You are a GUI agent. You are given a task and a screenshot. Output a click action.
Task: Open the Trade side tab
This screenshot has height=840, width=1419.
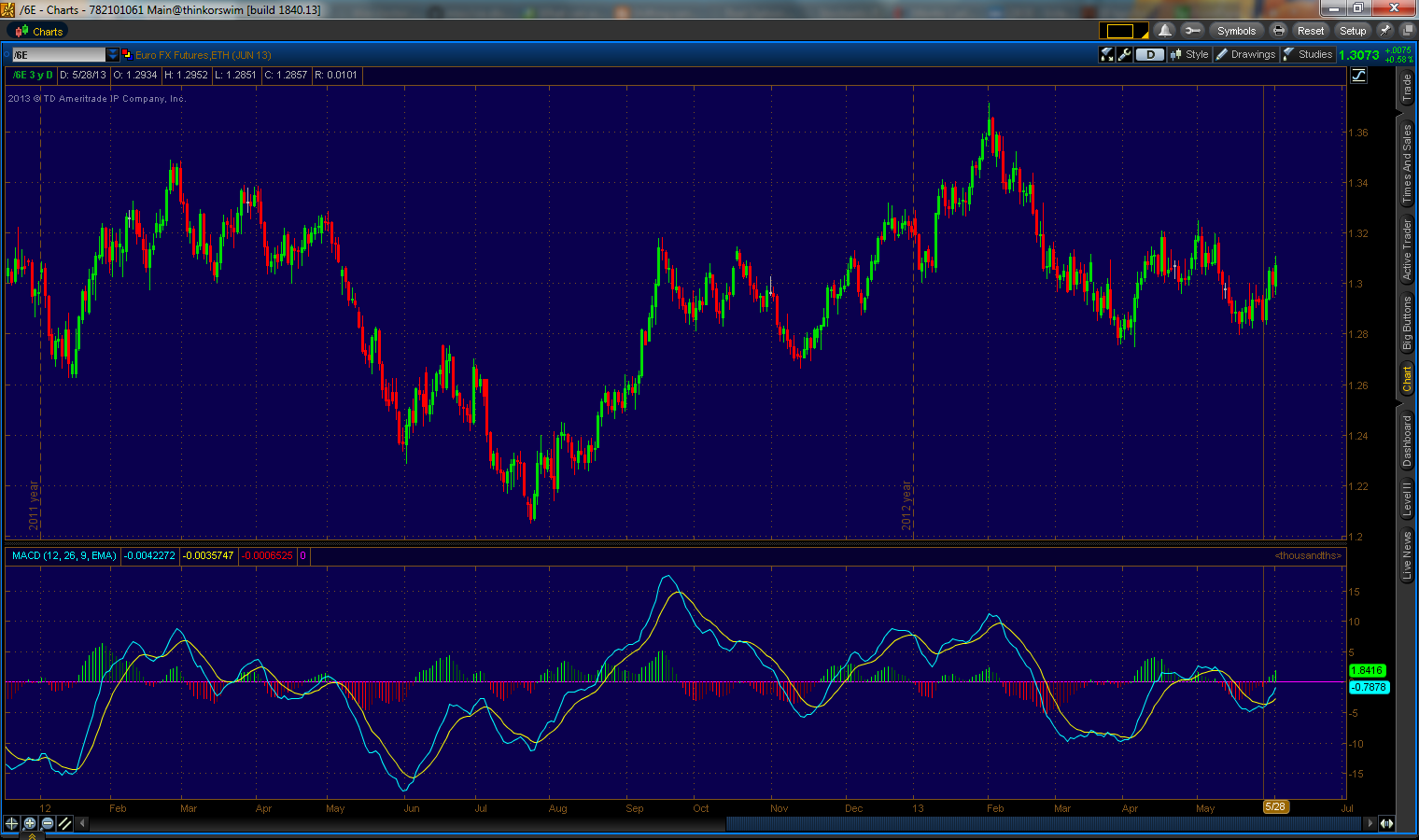pyautogui.click(x=1407, y=89)
